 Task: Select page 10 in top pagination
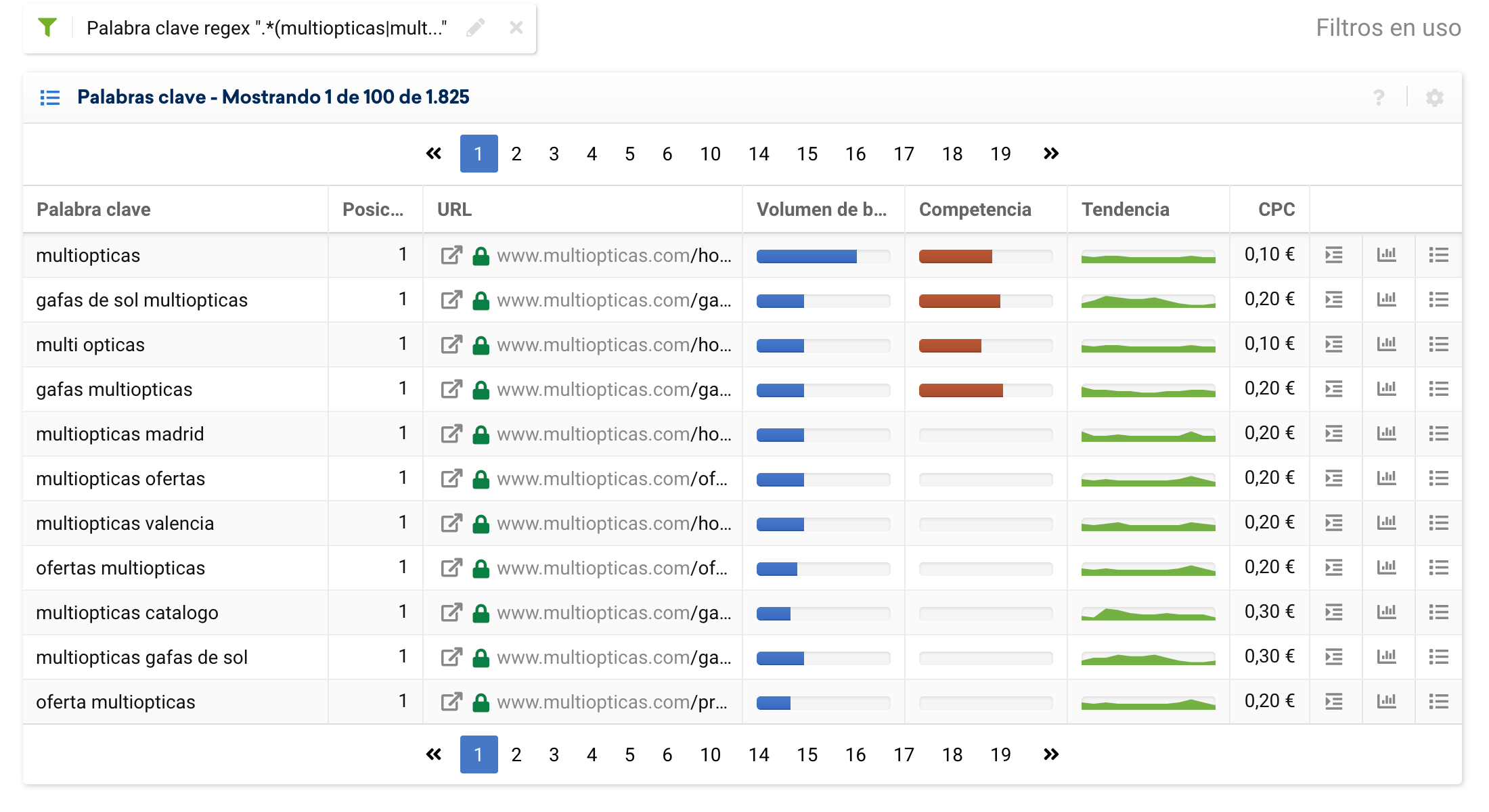(710, 154)
